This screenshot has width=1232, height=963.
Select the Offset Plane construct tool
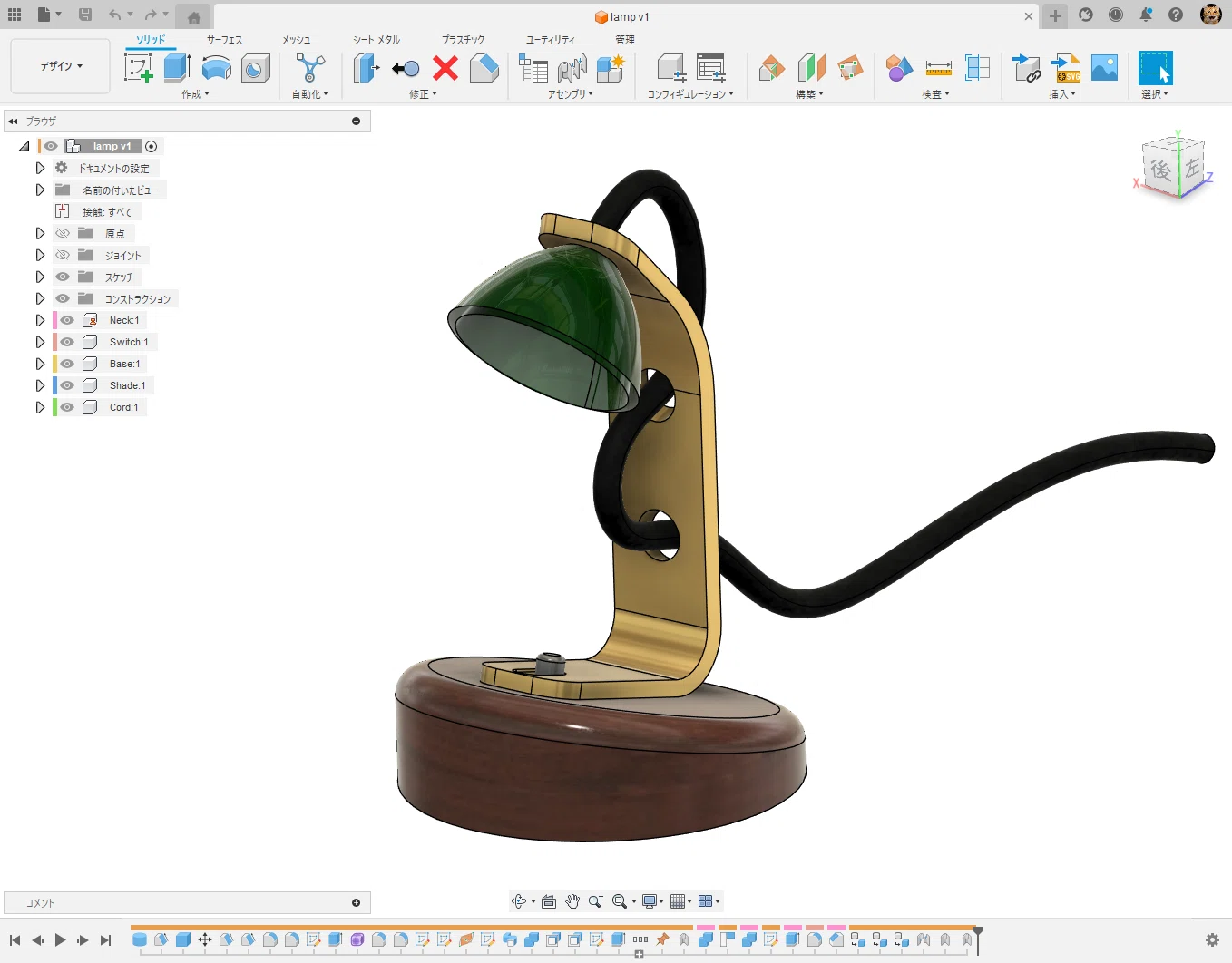click(x=771, y=68)
